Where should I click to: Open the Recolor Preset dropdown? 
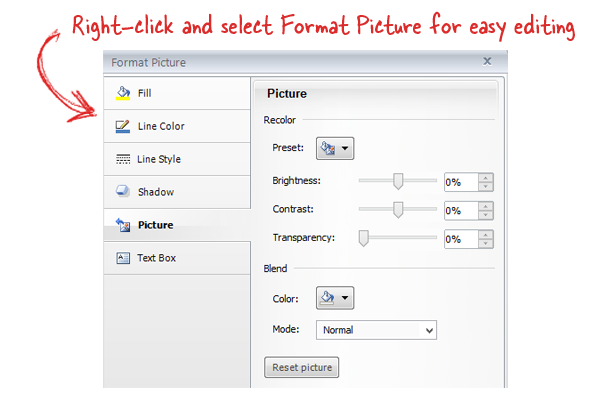point(335,148)
